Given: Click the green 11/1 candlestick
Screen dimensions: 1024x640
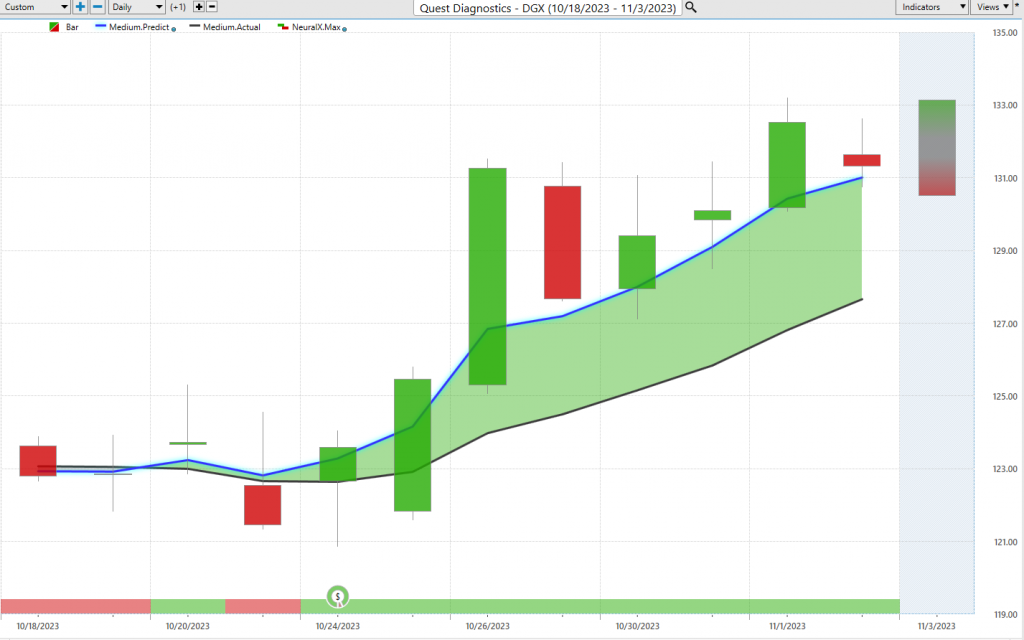Looking at the screenshot, I should 787,165.
